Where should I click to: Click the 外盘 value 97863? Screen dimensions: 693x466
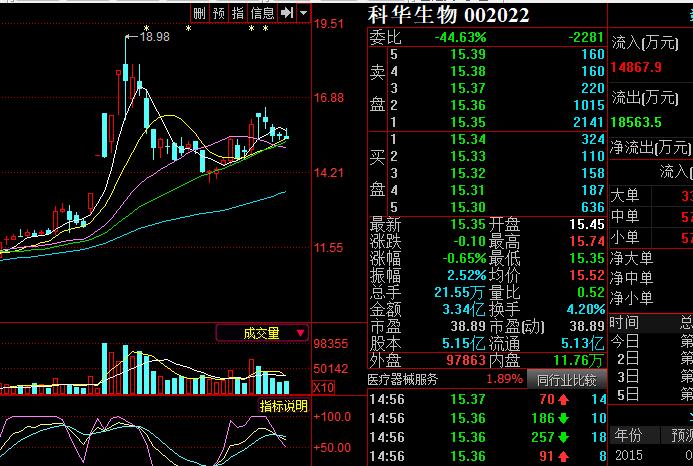tap(466, 360)
